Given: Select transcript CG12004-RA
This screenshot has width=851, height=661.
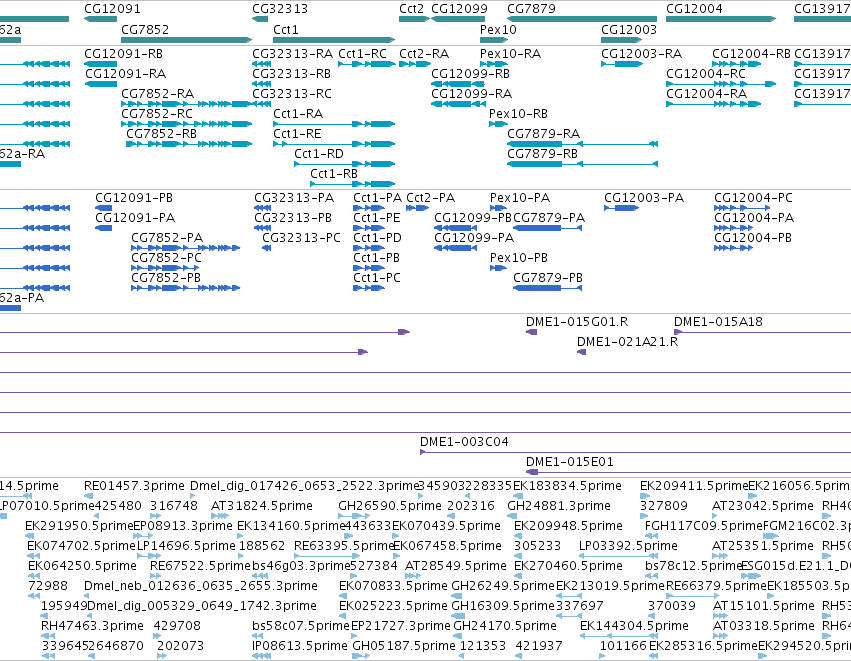Looking at the screenshot, I should 706,94.
